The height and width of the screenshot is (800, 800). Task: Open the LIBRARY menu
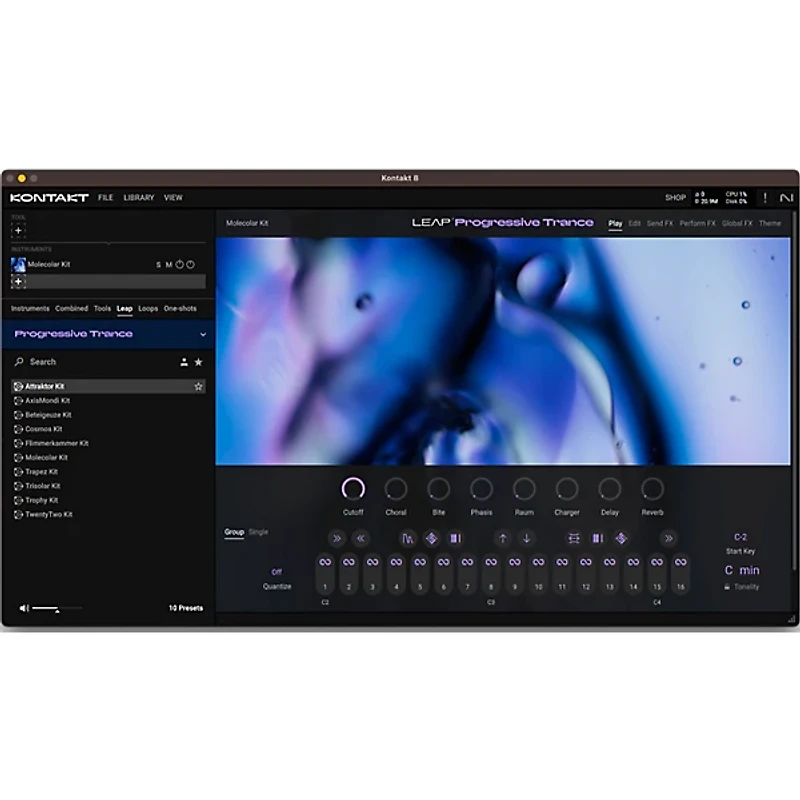click(137, 197)
